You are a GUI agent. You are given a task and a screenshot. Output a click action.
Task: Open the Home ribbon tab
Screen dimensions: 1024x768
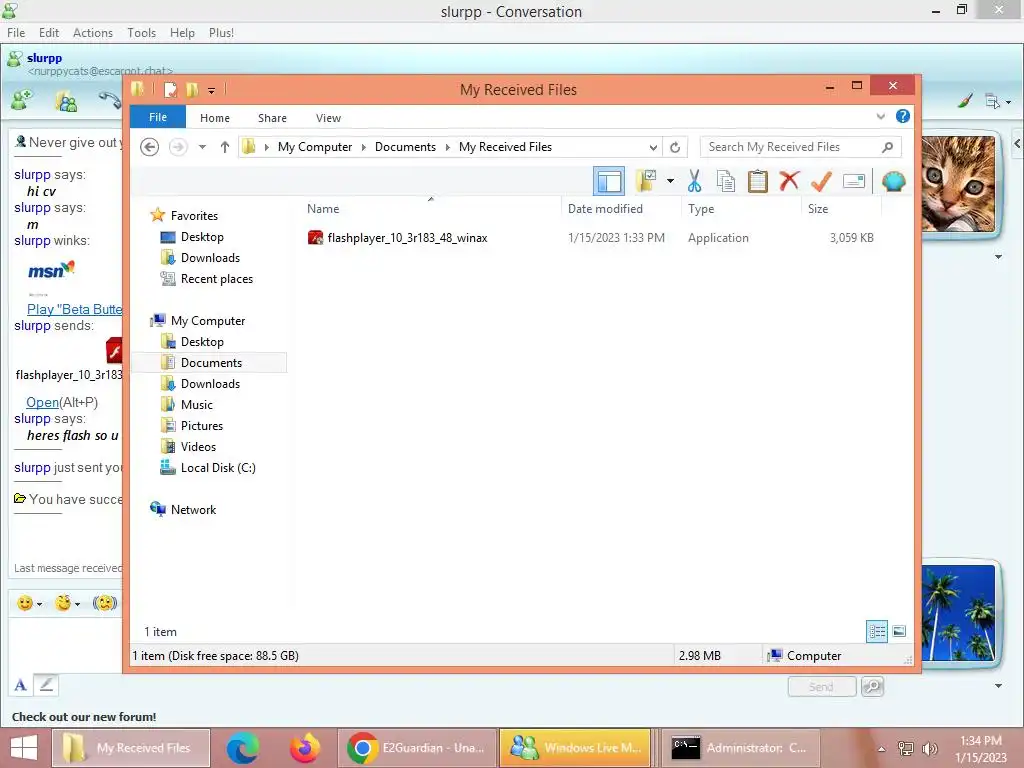215,118
